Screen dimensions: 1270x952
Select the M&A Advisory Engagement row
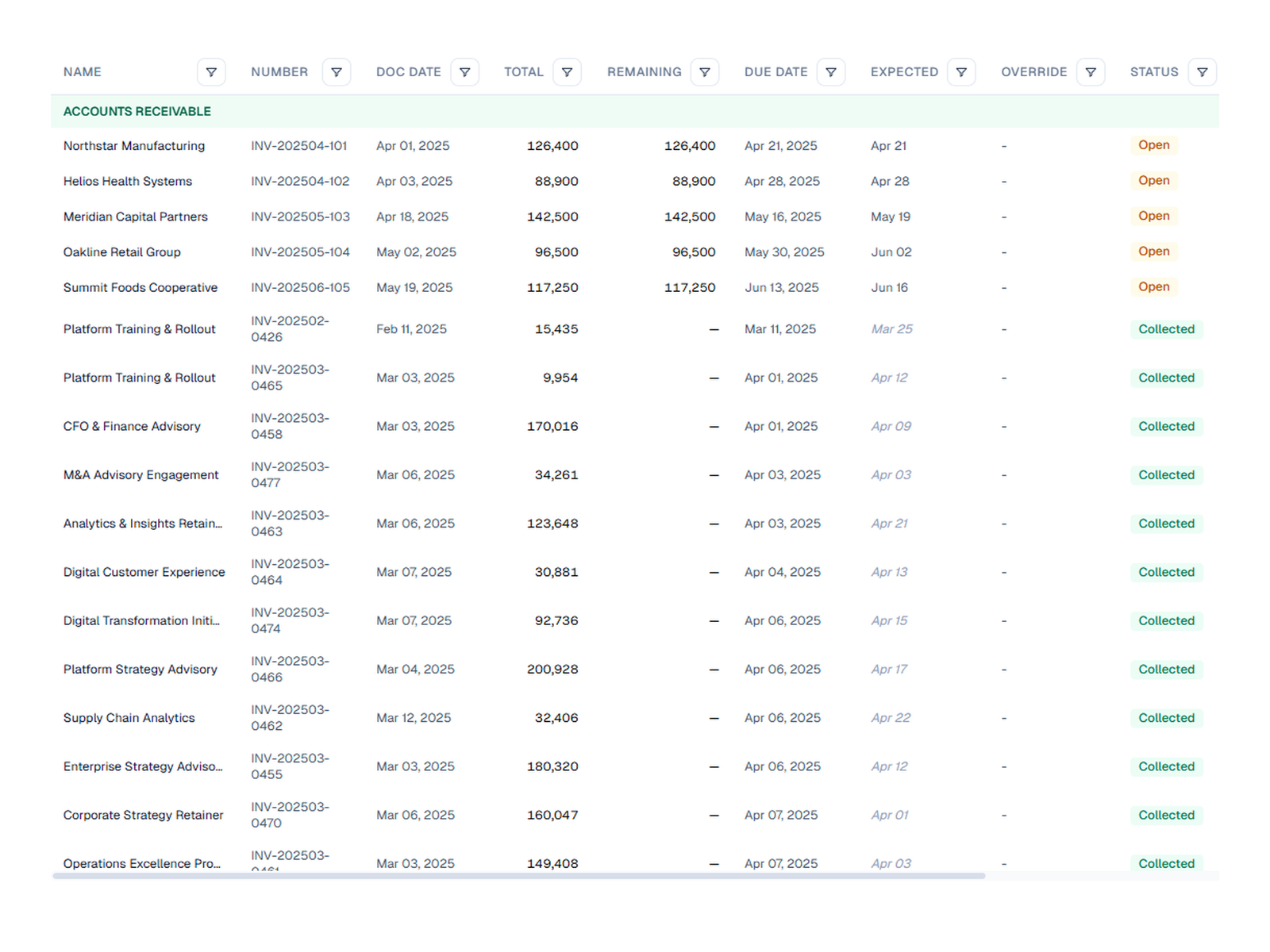click(x=635, y=475)
